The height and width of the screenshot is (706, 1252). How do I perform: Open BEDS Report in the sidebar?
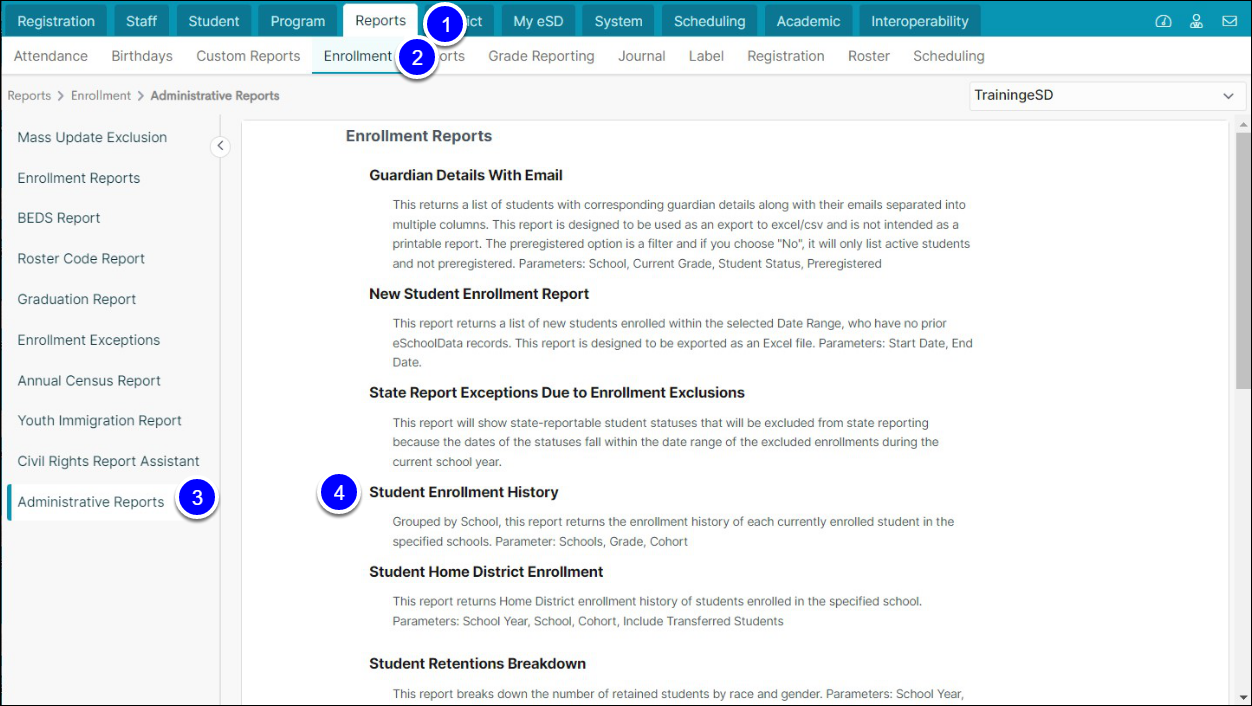[x=59, y=218]
